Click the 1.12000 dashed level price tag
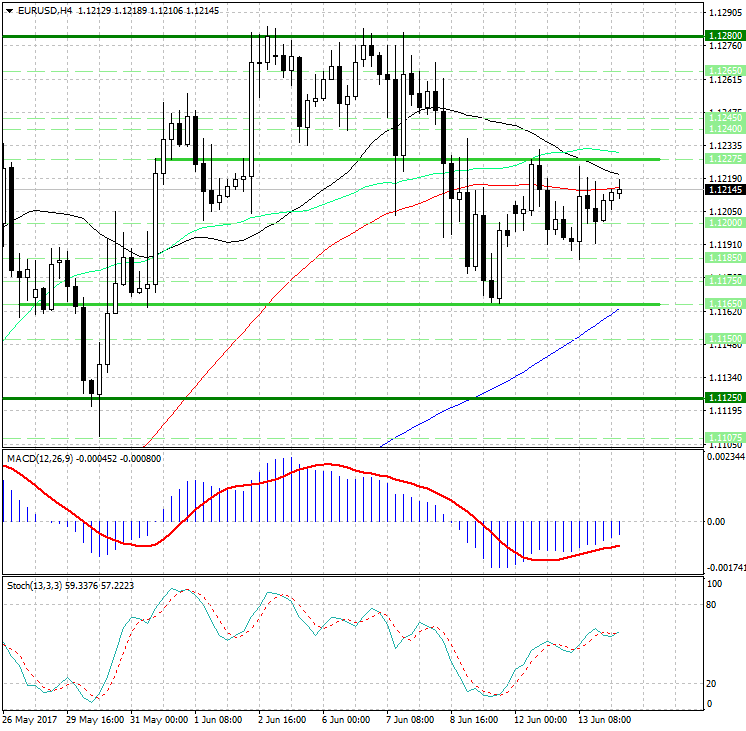The width and height of the screenshot is (746, 731). [x=725, y=223]
